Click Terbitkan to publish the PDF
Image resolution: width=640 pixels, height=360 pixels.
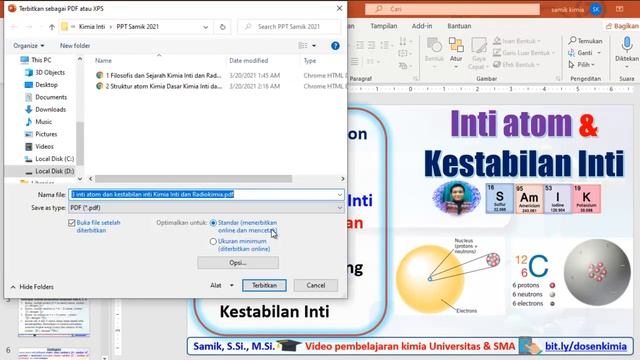(x=264, y=285)
